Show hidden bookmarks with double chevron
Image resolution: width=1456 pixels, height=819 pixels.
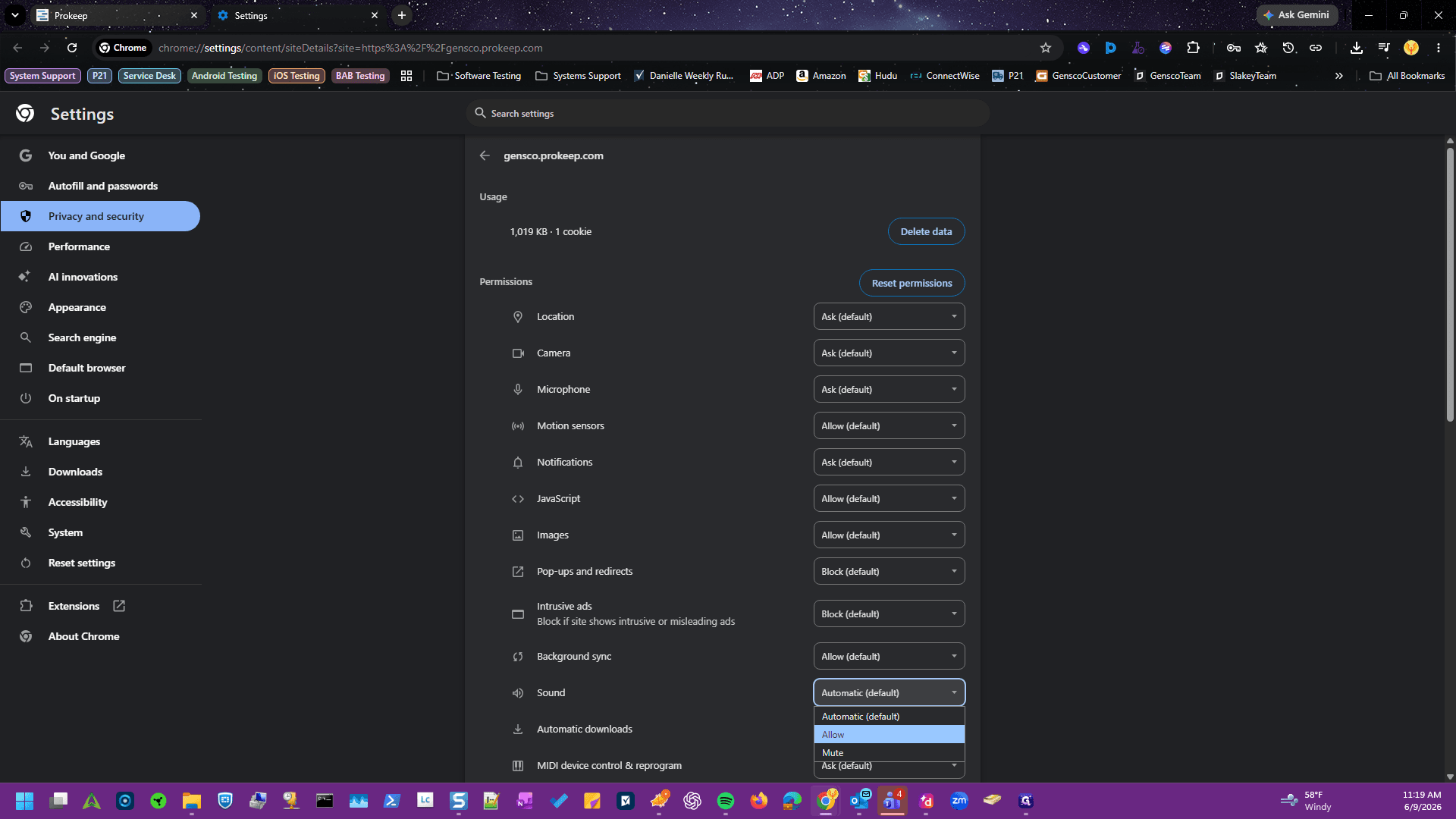tap(1339, 76)
